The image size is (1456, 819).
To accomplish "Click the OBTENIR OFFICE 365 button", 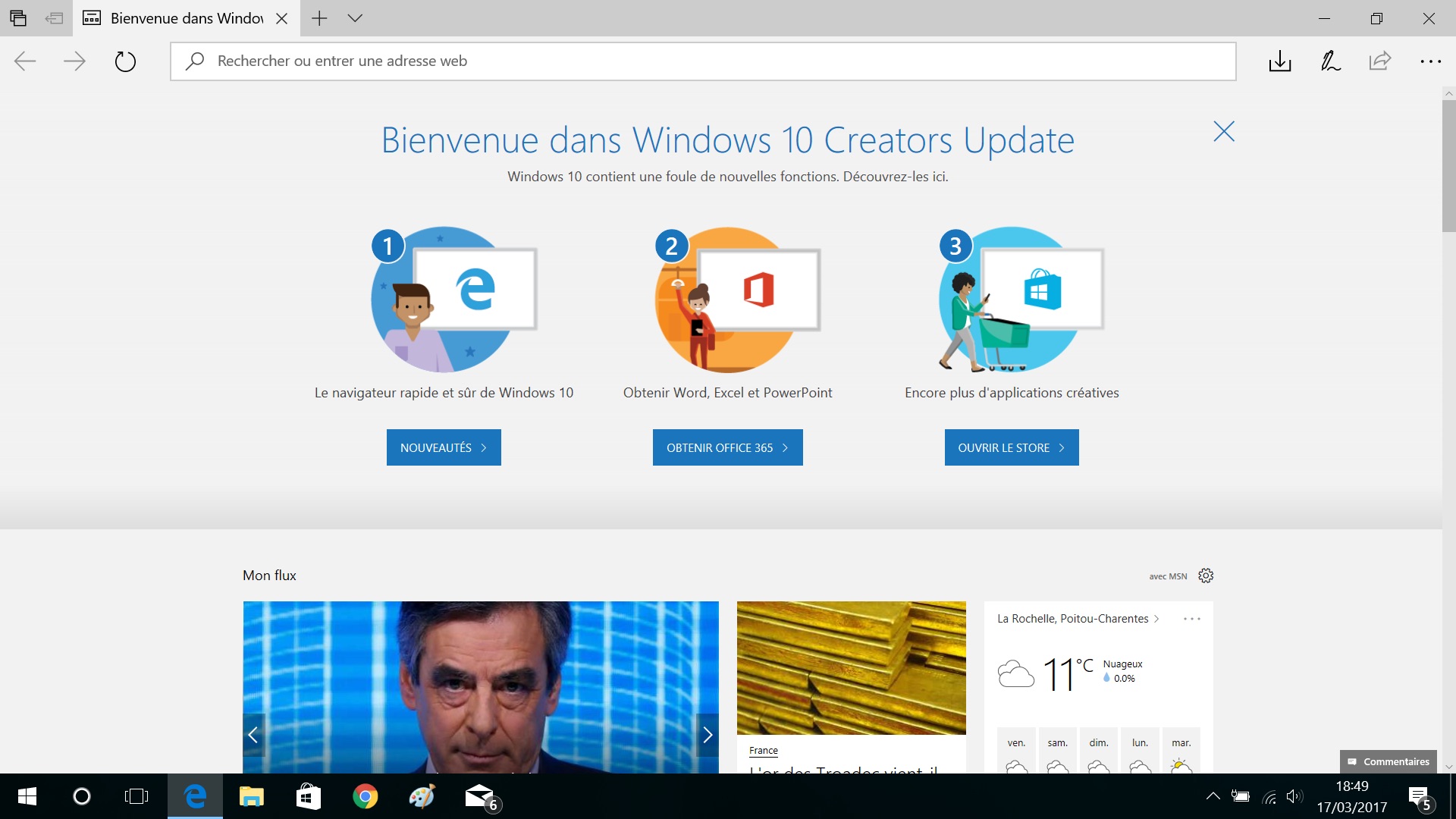I will pos(727,447).
